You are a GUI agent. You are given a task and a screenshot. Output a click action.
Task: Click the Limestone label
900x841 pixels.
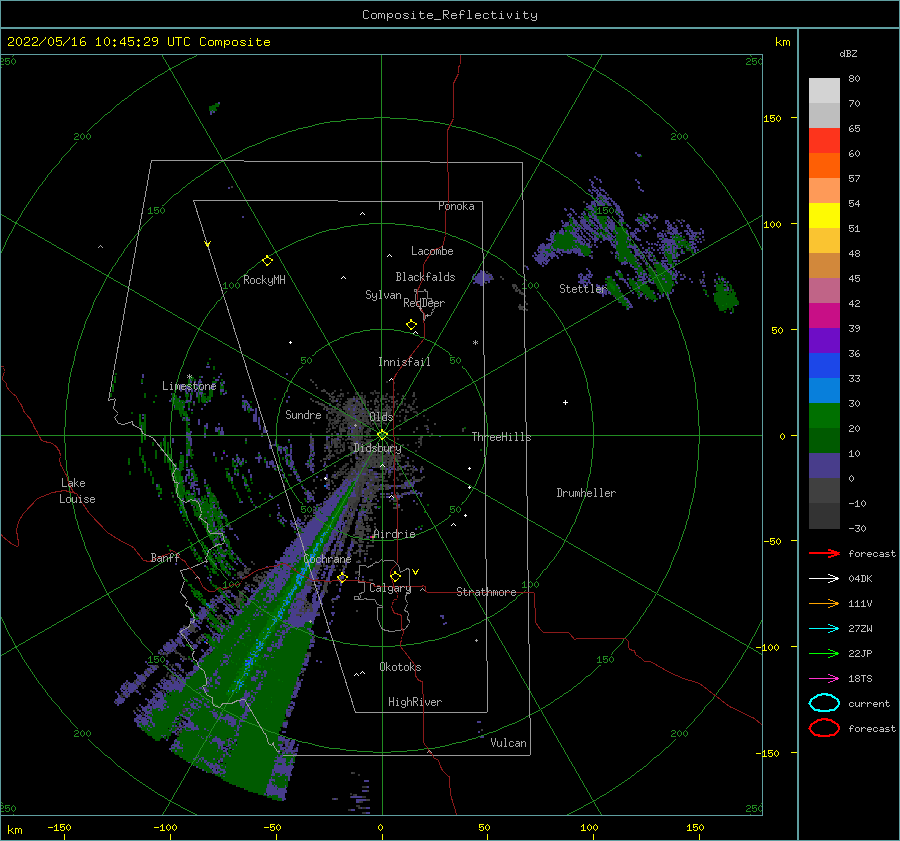tap(189, 386)
